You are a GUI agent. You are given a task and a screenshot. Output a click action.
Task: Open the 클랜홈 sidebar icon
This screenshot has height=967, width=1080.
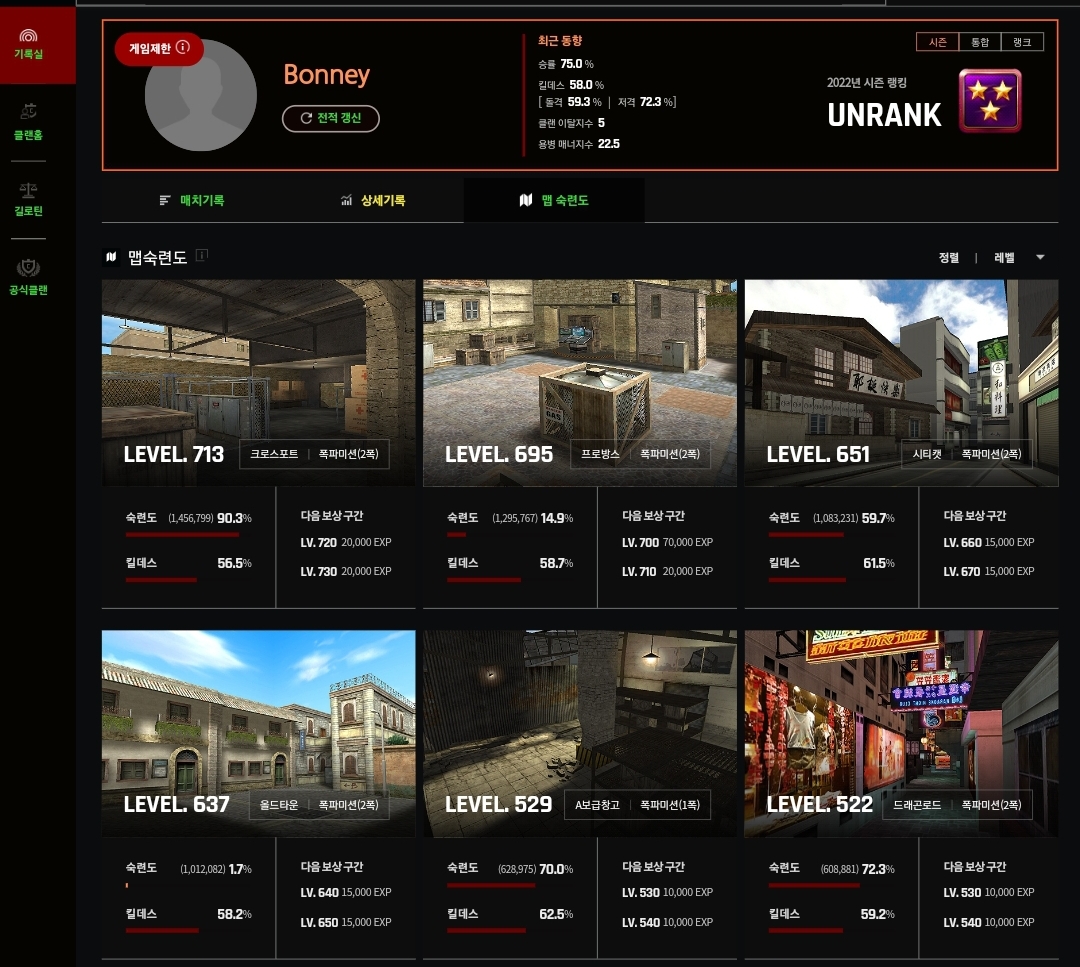pyautogui.click(x=28, y=111)
